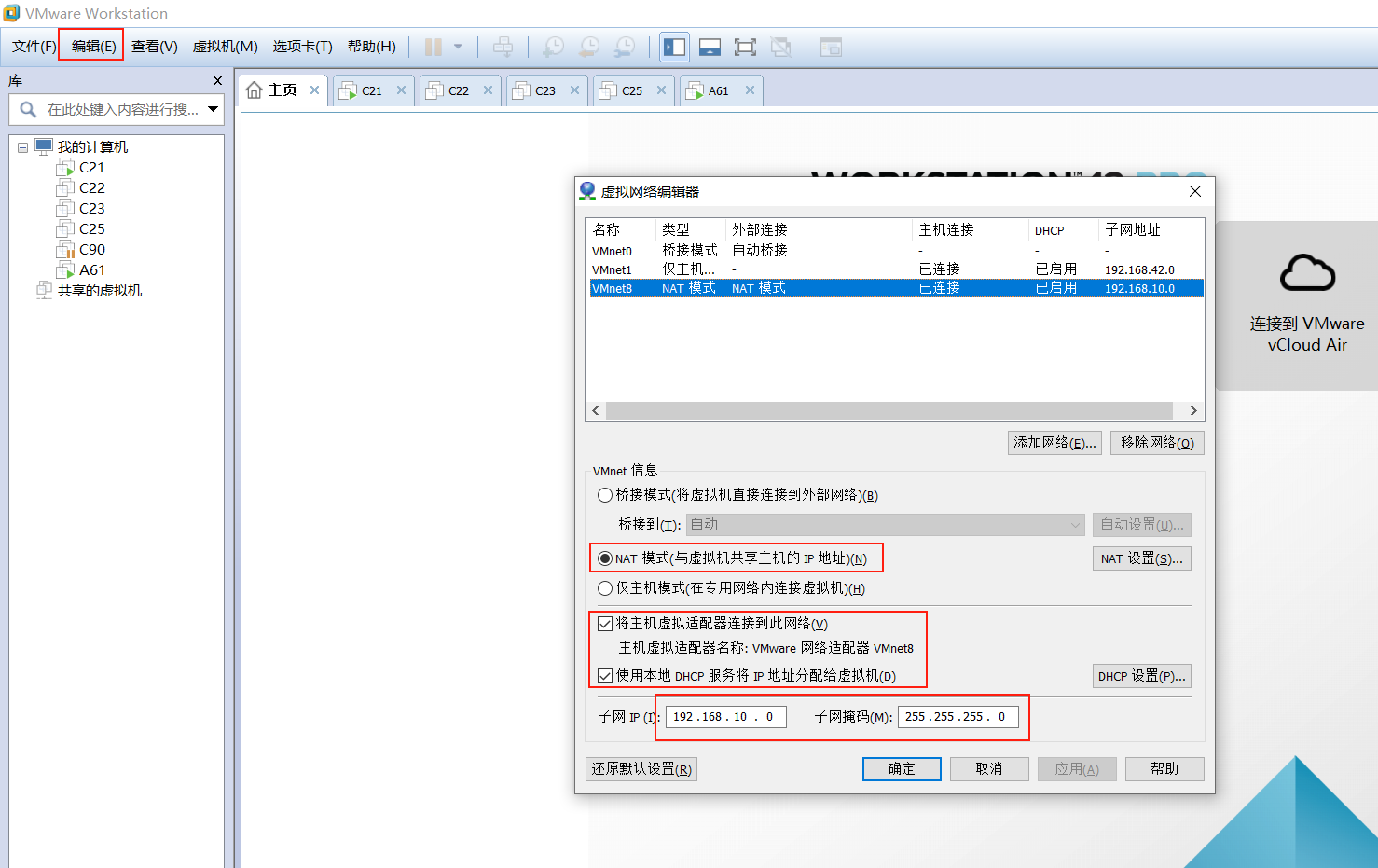The width and height of the screenshot is (1378, 868).
Task: Click the 子网掩码 input field
Action: [958, 717]
